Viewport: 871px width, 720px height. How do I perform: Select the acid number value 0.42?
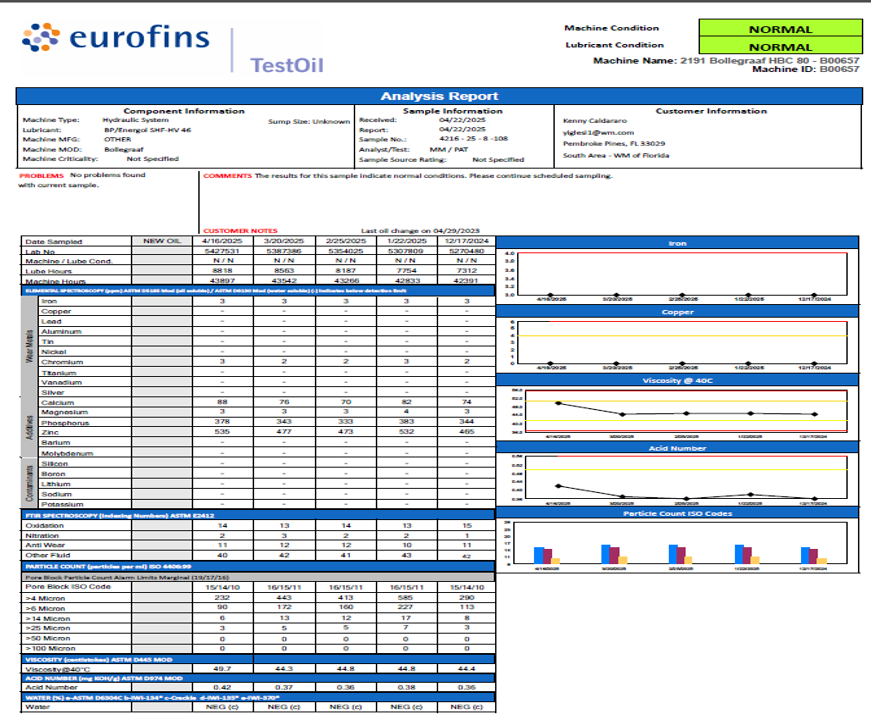pos(222,687)
